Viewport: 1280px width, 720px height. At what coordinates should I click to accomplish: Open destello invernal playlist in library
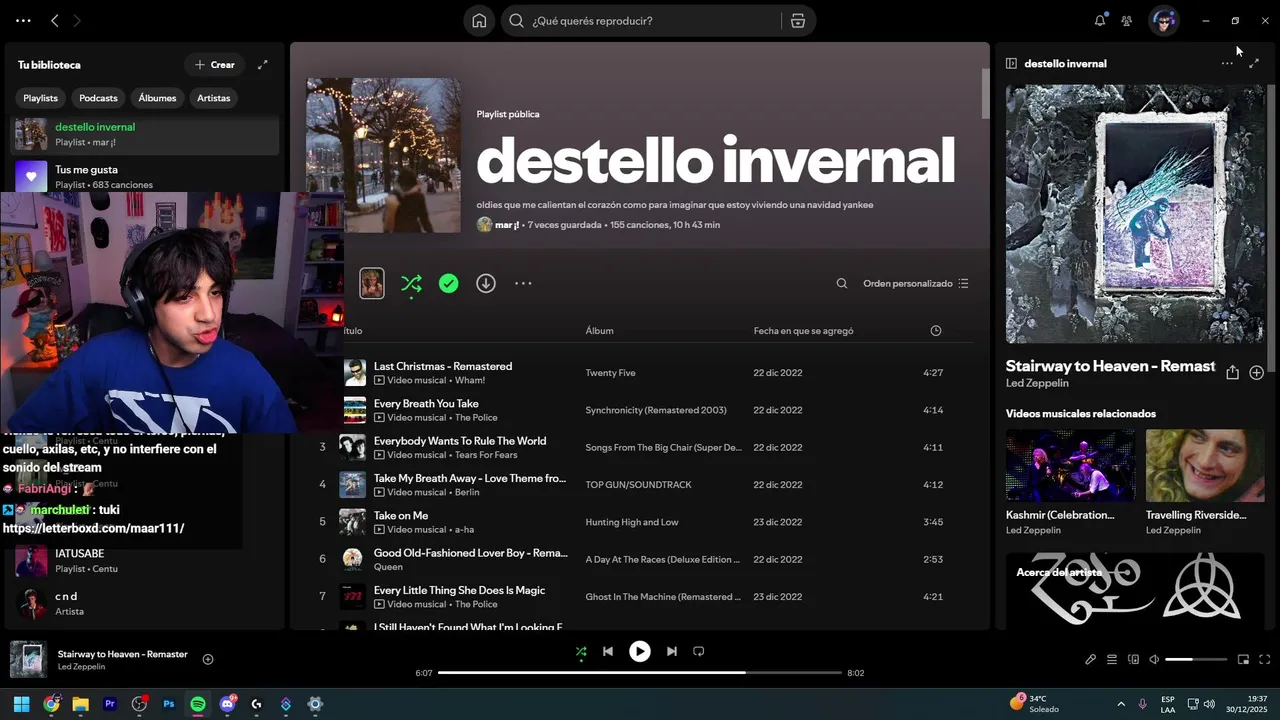click(145, 134)
